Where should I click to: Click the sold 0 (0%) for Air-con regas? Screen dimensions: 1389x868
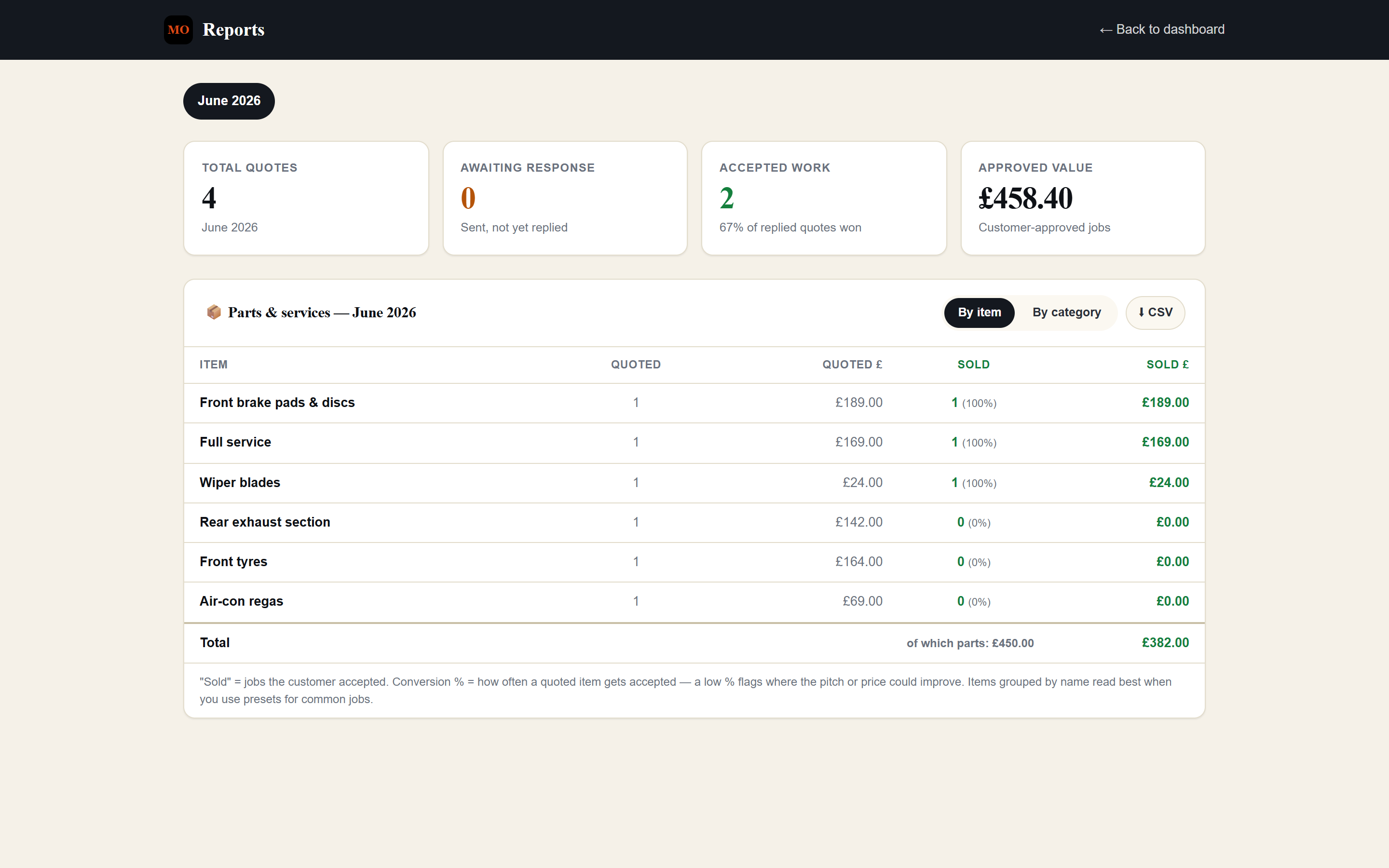pyautogui.click(x=973, y=601)
